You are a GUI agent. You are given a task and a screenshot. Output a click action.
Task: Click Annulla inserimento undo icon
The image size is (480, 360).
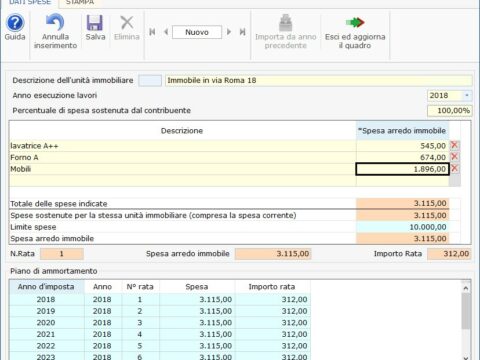[x=55, y=23]
